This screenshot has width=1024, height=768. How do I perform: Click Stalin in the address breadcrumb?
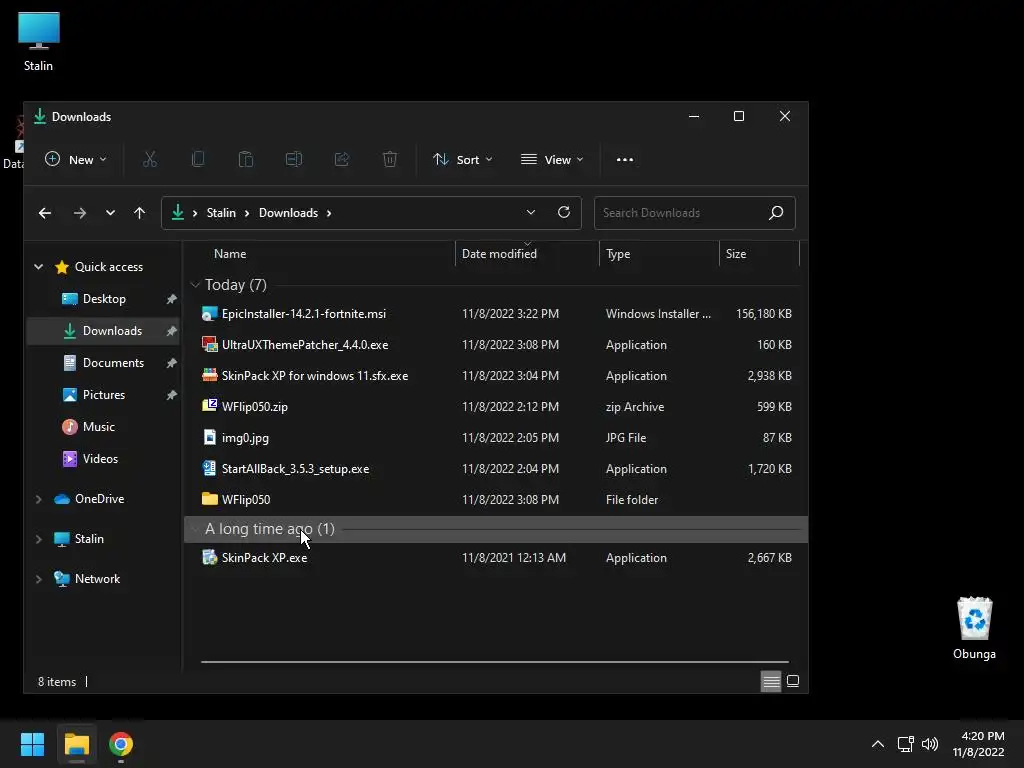point(221,213)
